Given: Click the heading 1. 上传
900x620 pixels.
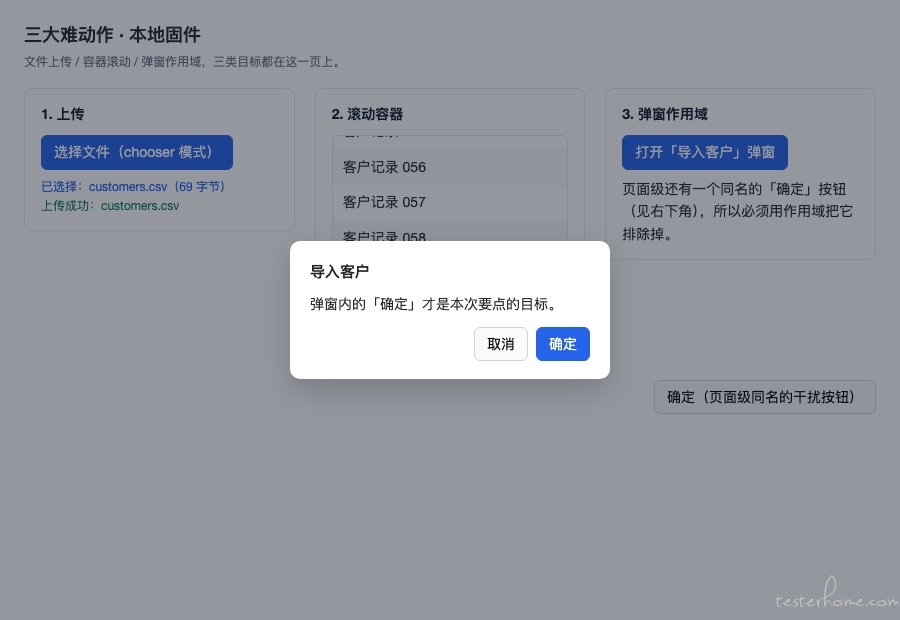Looking at the screenshot, I should click(x=63, y=114).
